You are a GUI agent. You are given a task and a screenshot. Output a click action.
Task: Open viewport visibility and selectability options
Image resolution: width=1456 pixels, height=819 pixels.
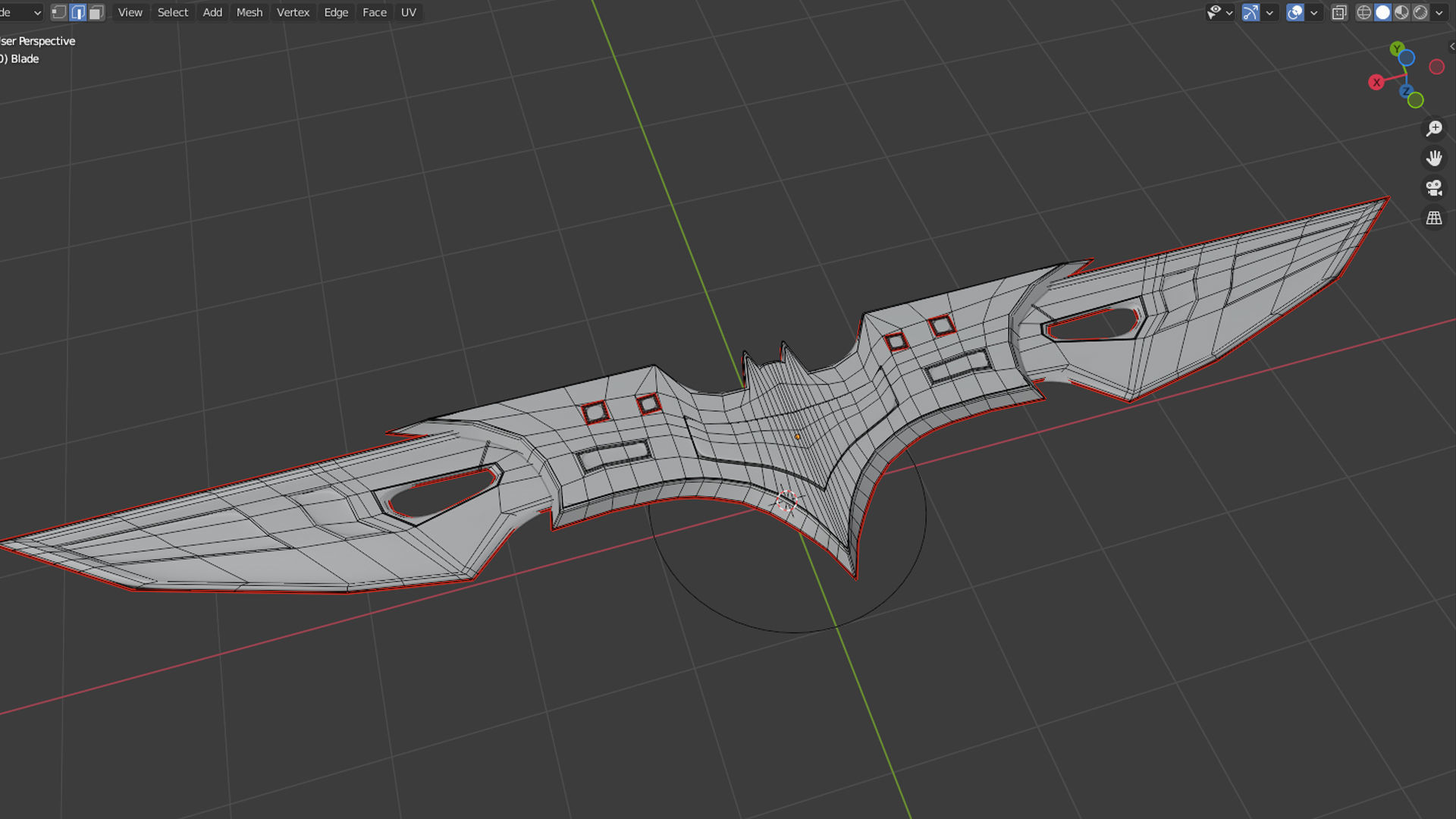click(1215, 12)
